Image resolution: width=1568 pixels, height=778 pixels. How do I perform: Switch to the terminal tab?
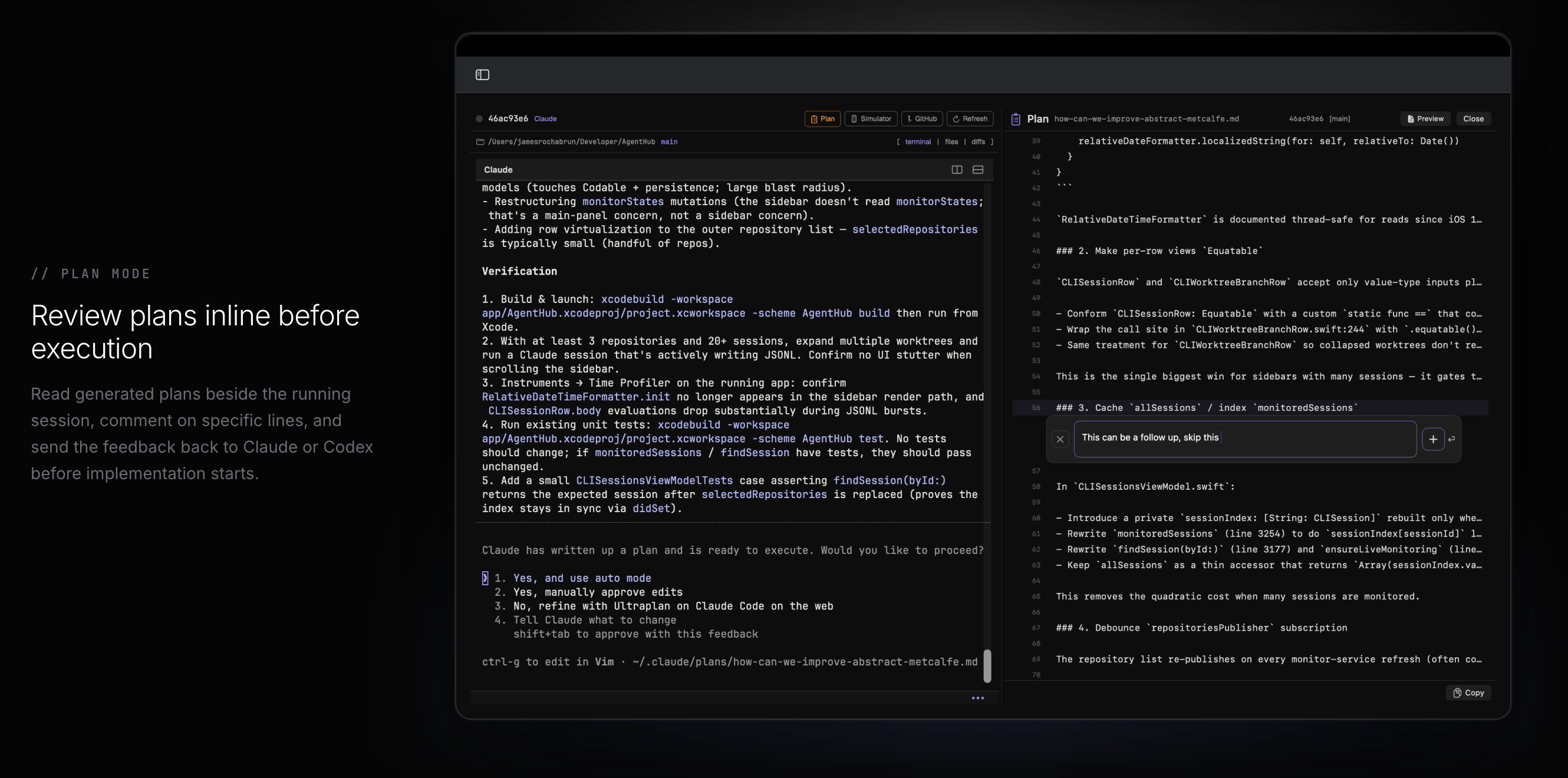point(917,142)
